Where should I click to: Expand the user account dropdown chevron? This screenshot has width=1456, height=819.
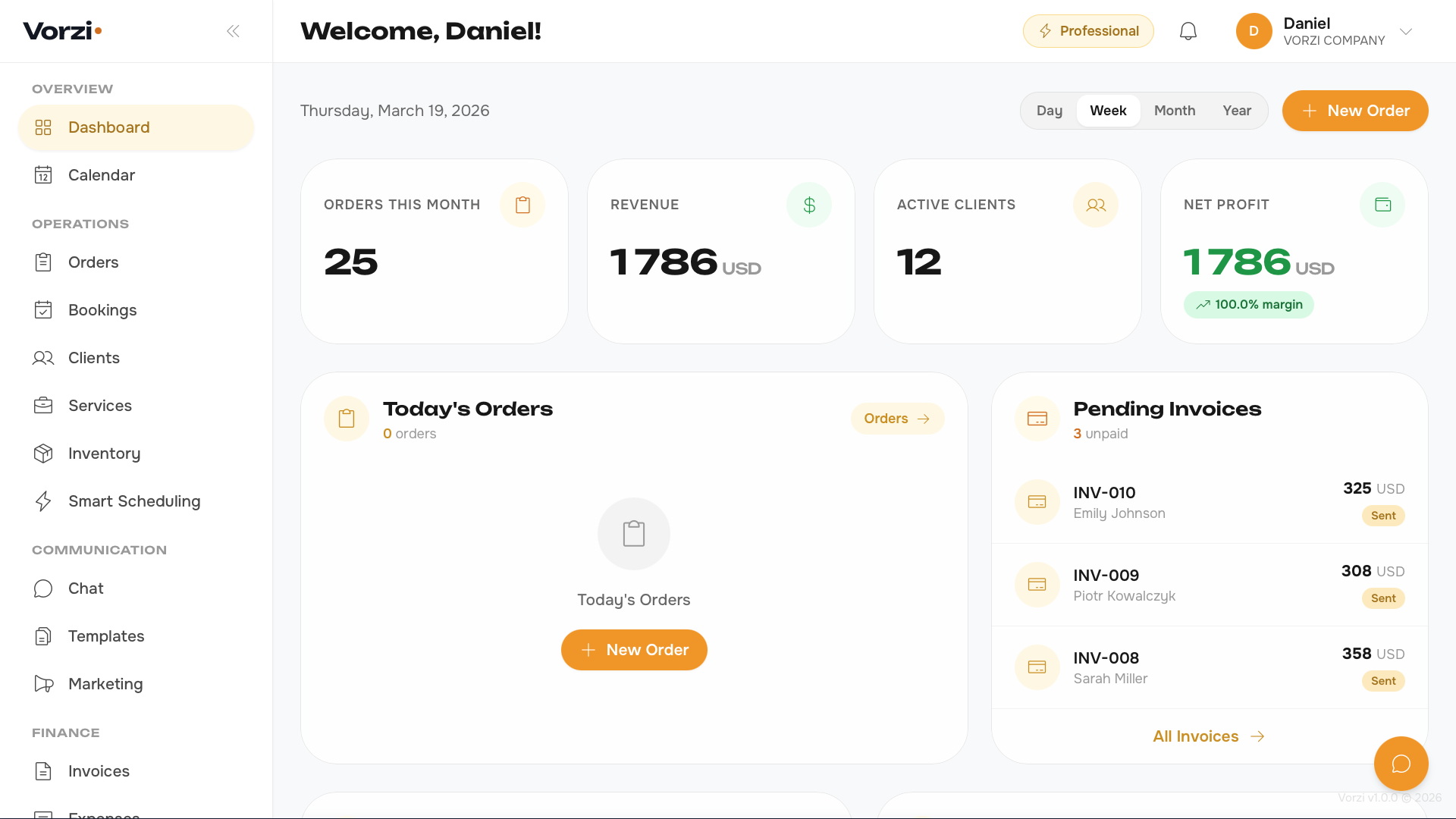[1406, 31]
